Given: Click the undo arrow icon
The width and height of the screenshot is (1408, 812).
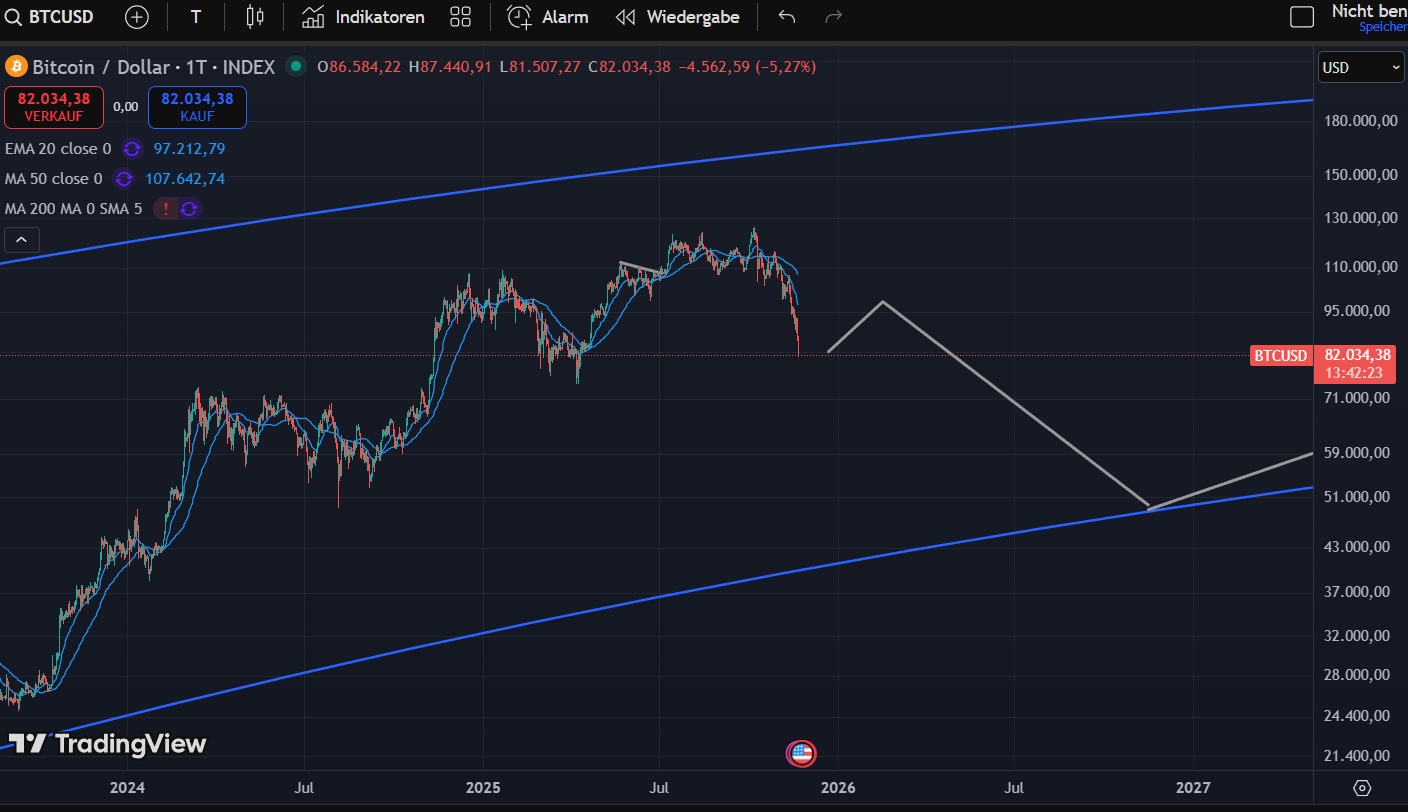Looking at the screenshot, I should pos(787,17).
